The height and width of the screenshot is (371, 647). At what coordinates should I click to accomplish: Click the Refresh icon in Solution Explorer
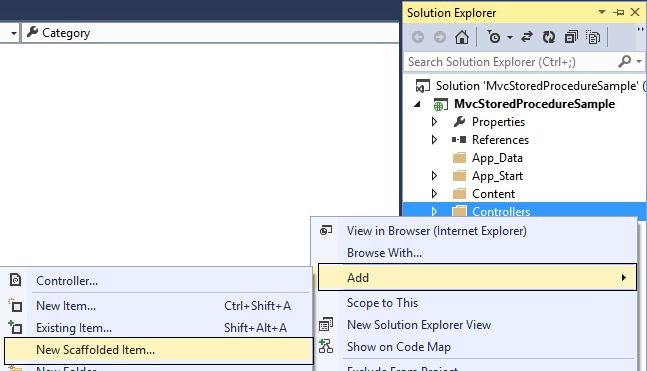[x=549, y=37]
